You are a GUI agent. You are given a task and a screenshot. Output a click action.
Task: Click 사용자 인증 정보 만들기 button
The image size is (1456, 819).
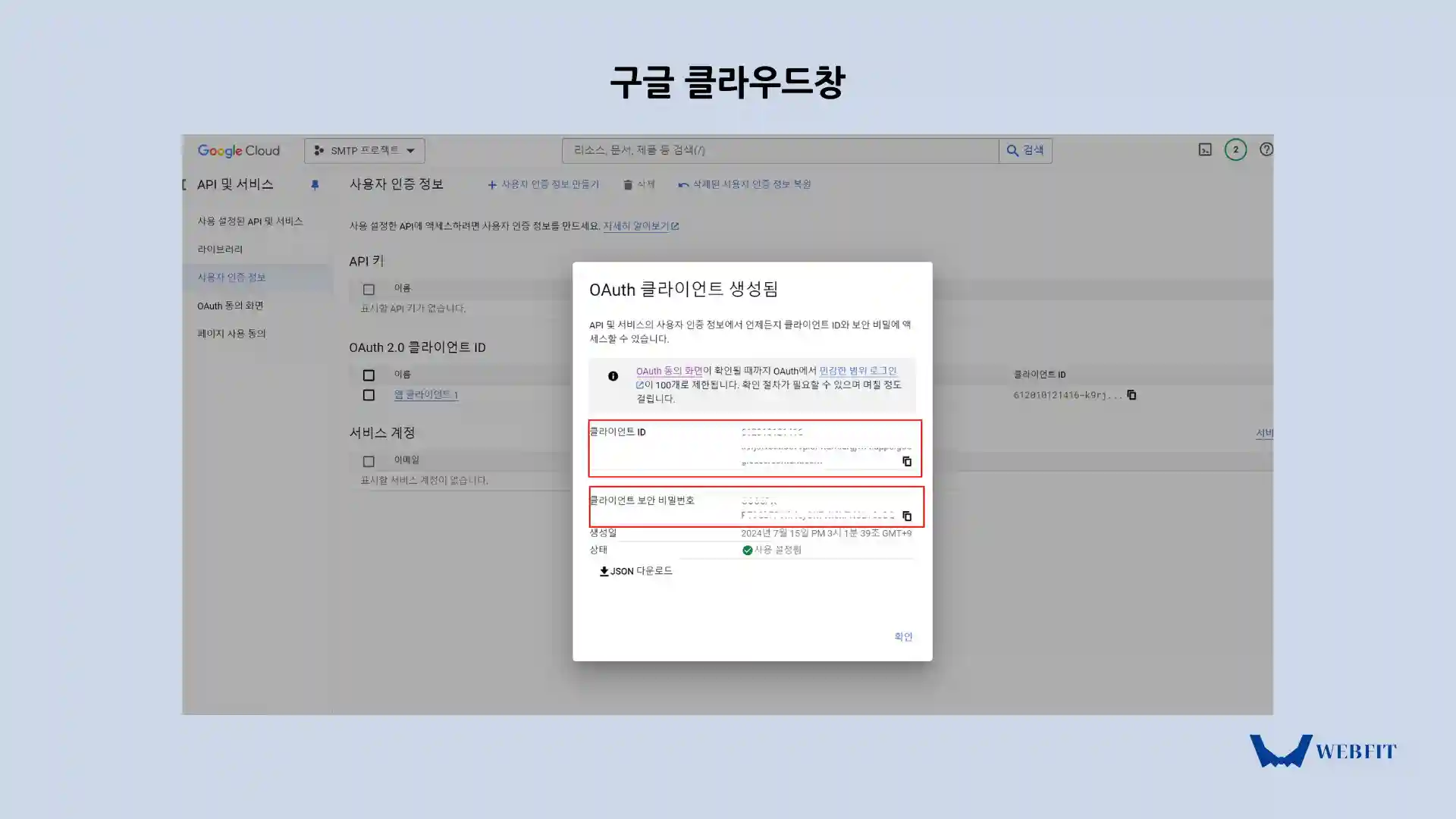543,184
